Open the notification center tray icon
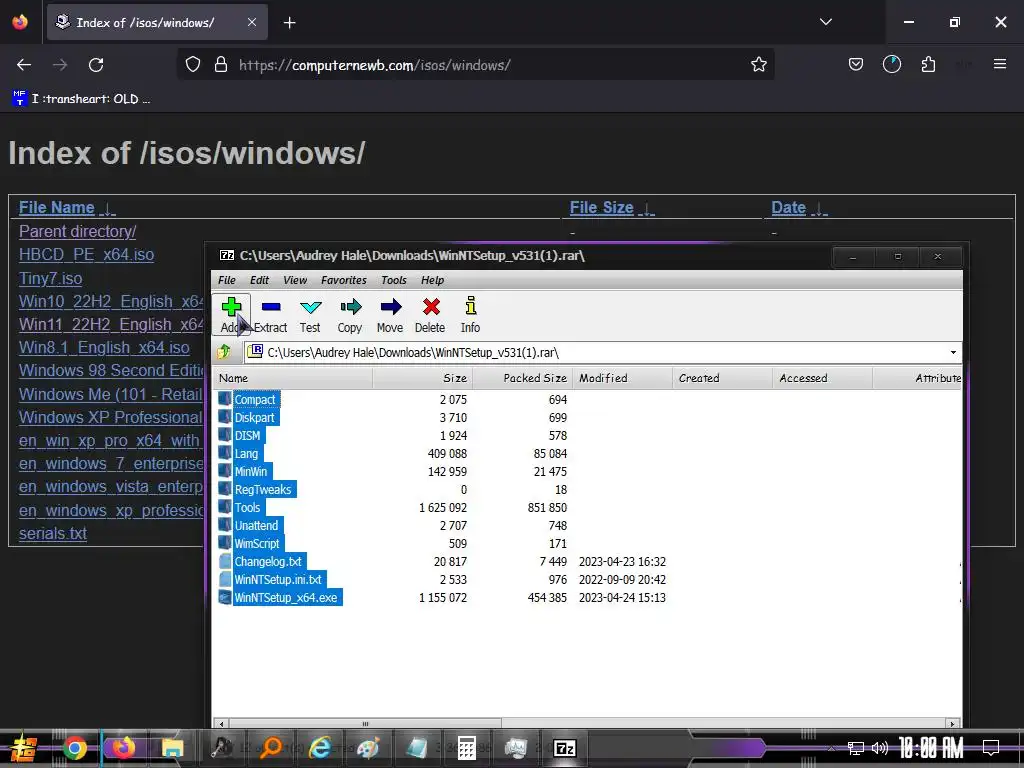 pyautogui.click(x=991, y=747)
